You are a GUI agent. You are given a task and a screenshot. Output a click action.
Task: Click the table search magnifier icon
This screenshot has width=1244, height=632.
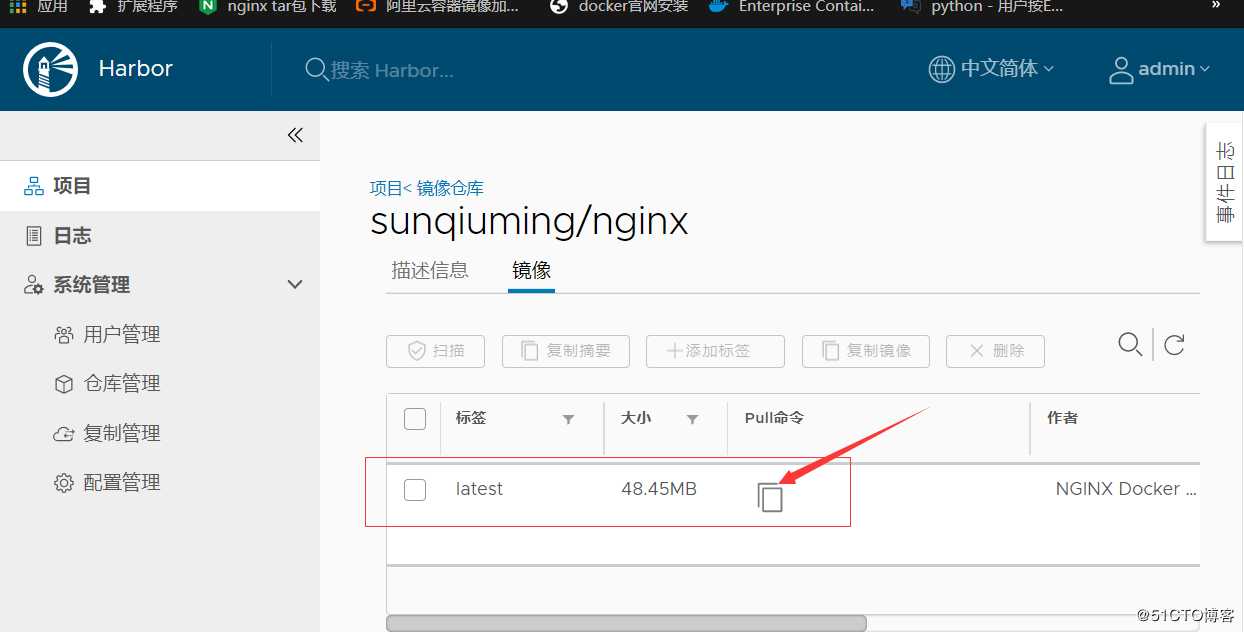[1130, 345]
